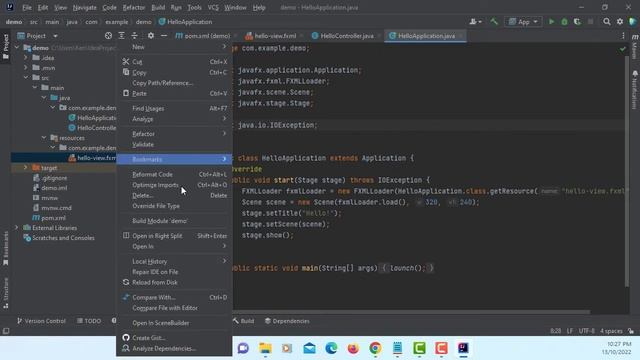This screenshot has height=360, width=640.
Task: Expand the .idea folder
Action: pyautogui.click(x=26, y=58)
